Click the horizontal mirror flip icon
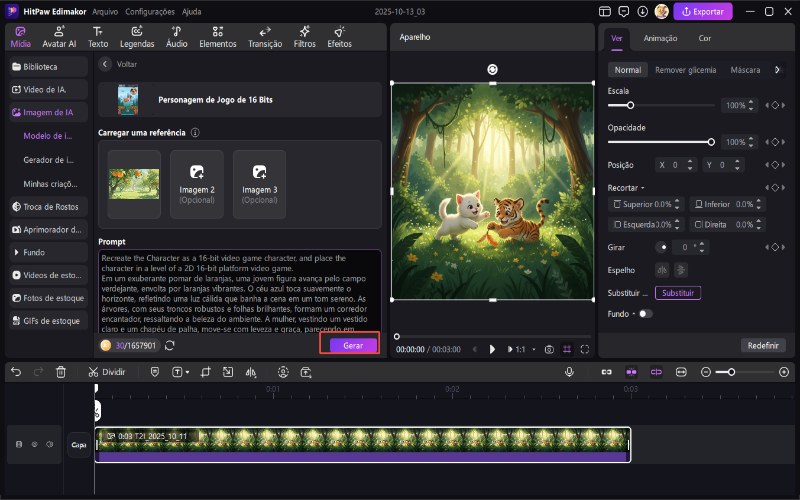Image resolution: width=800 pixels, height=500 pixels. 661,269
